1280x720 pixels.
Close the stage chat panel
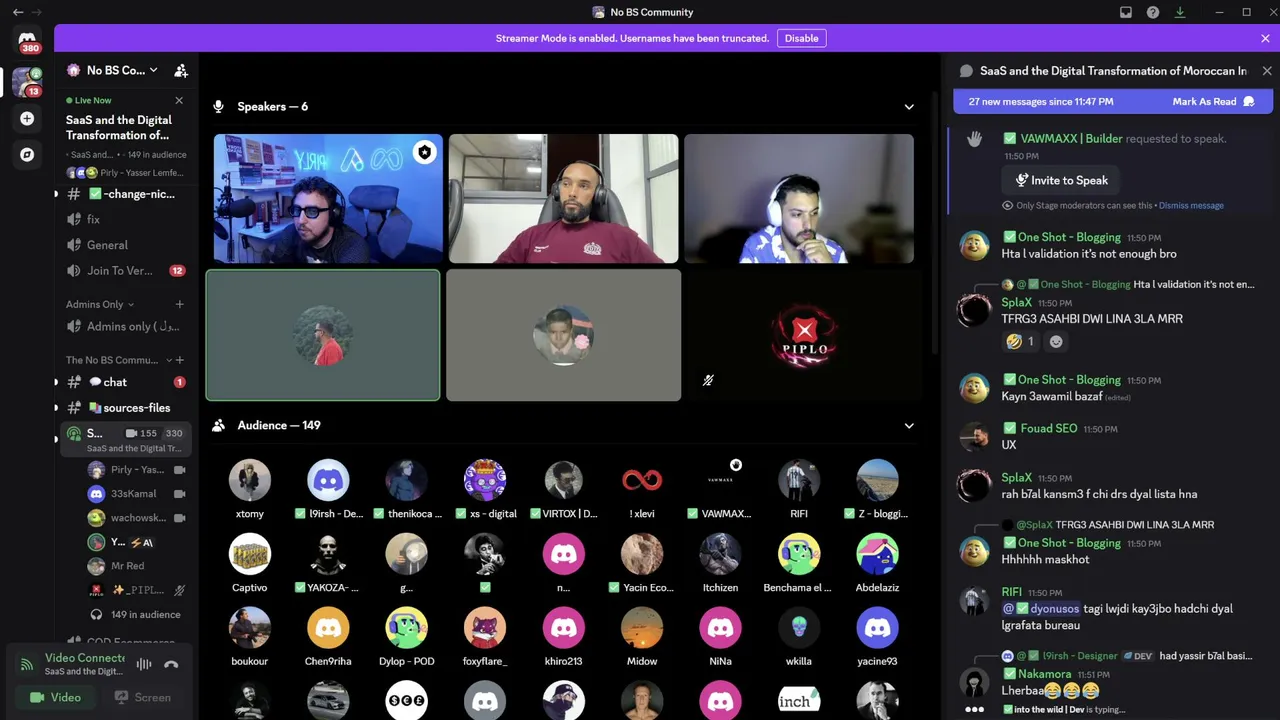pyautogui.click(x=1267, y=71)
